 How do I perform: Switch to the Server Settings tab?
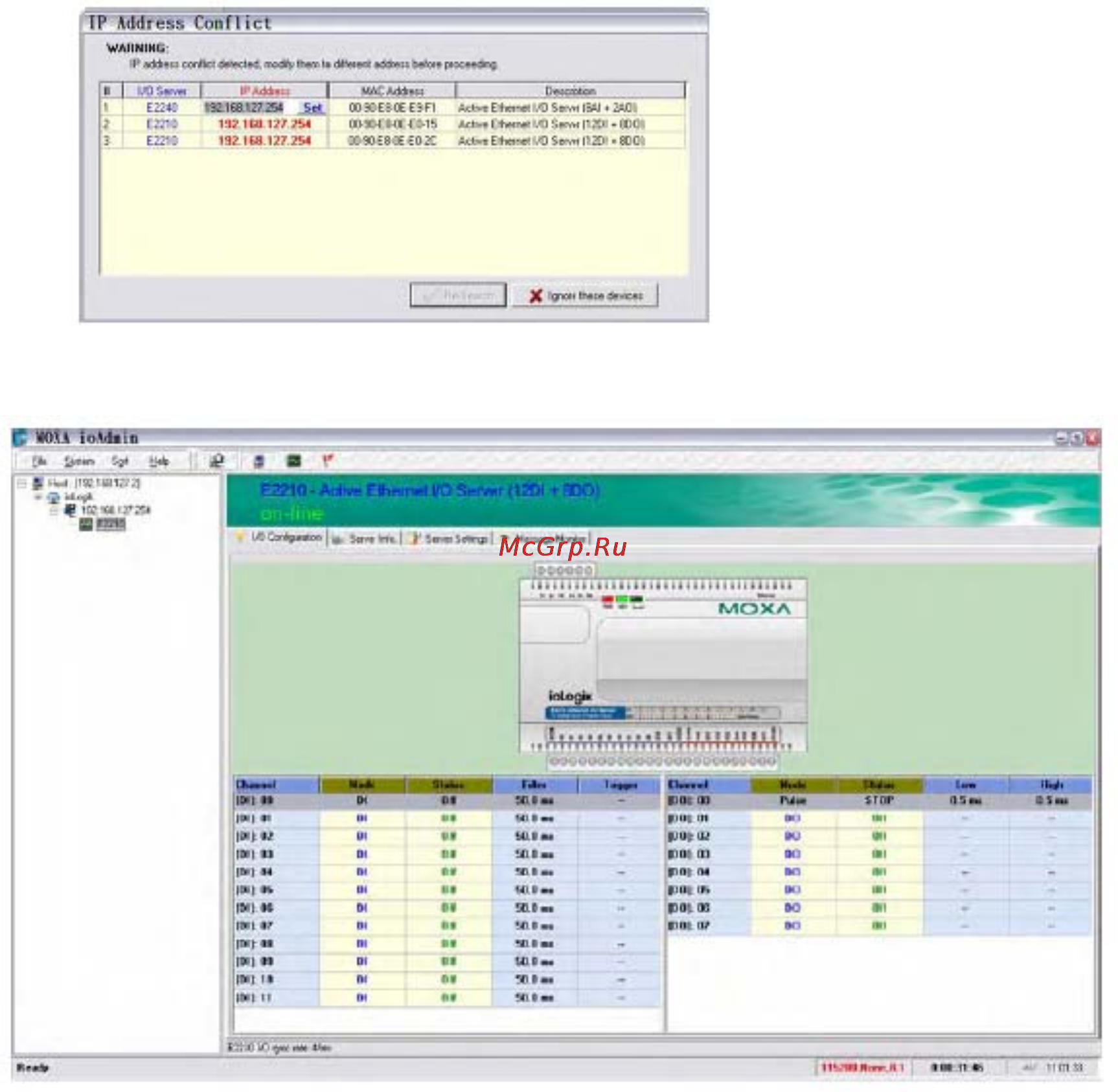448,538
